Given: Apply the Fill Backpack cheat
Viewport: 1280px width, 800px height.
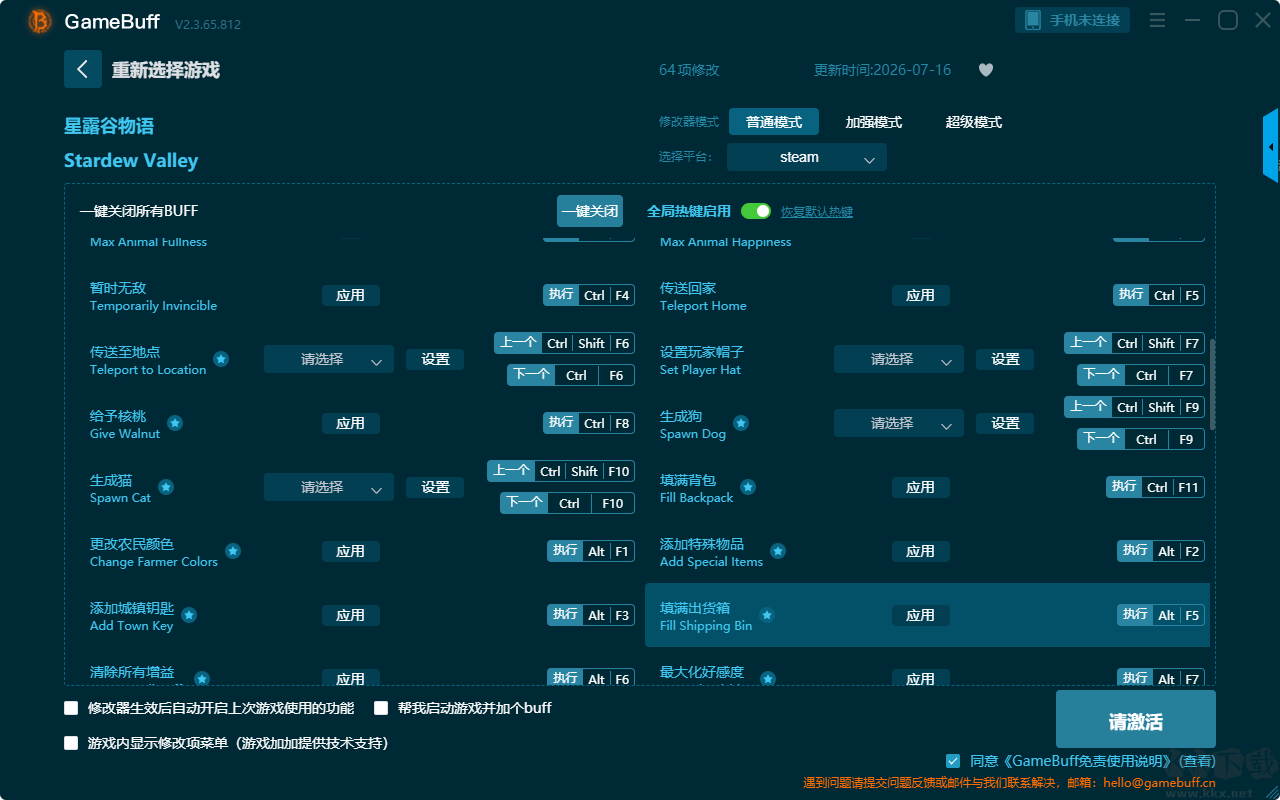Looking at the screenshot, I should (921, 487).
